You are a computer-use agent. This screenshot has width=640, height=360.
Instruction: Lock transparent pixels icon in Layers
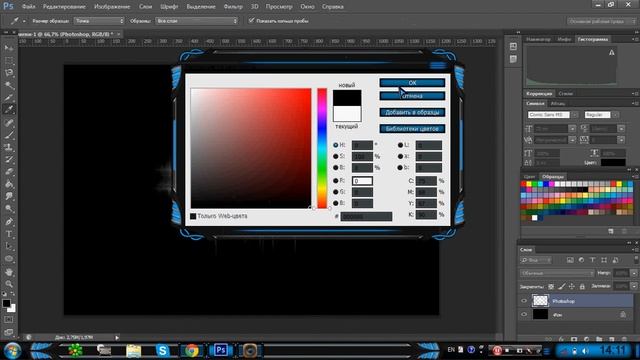(x=551, y=287)
